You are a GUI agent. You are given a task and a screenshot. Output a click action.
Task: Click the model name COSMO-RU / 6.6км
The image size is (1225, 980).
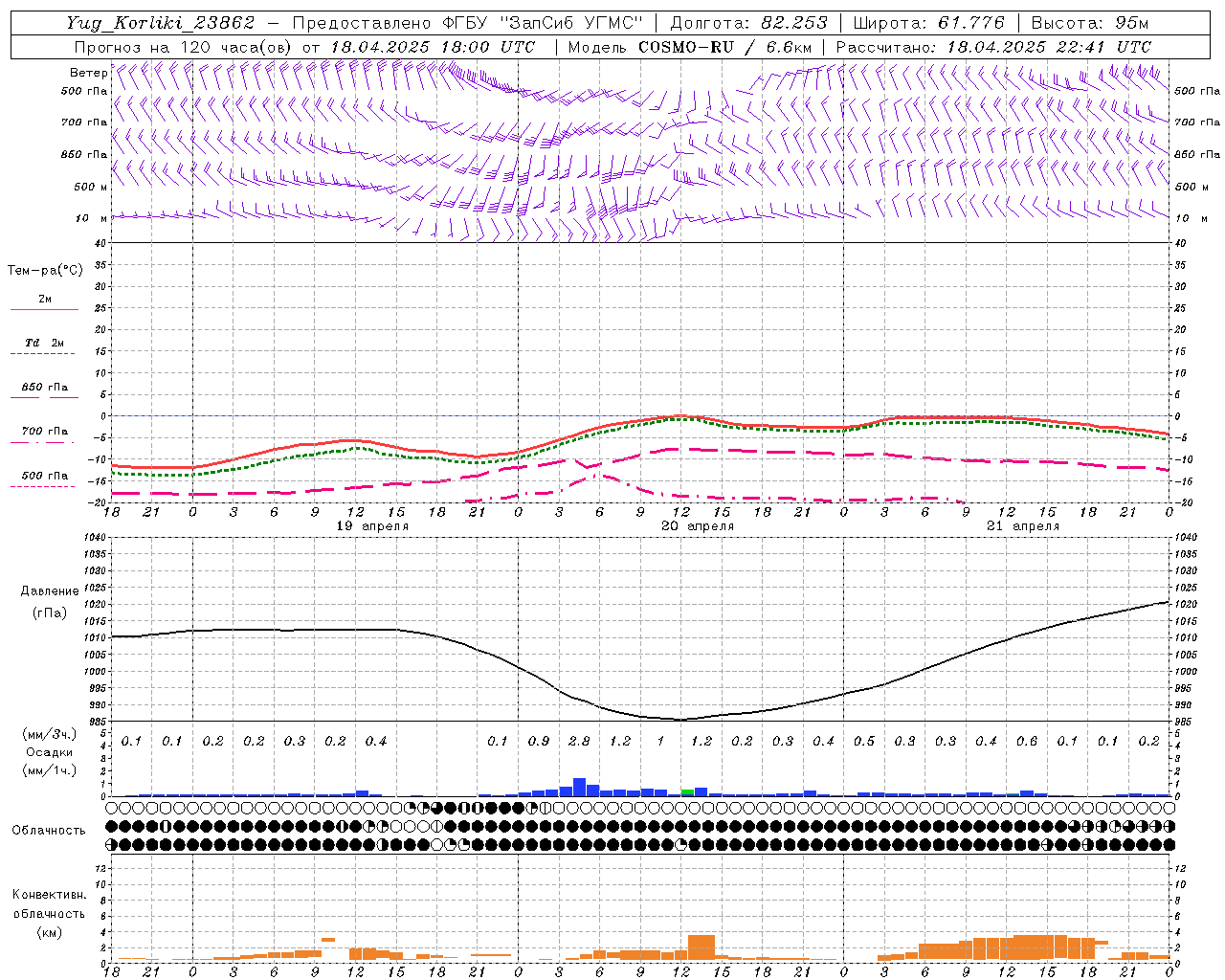[725, 47]
